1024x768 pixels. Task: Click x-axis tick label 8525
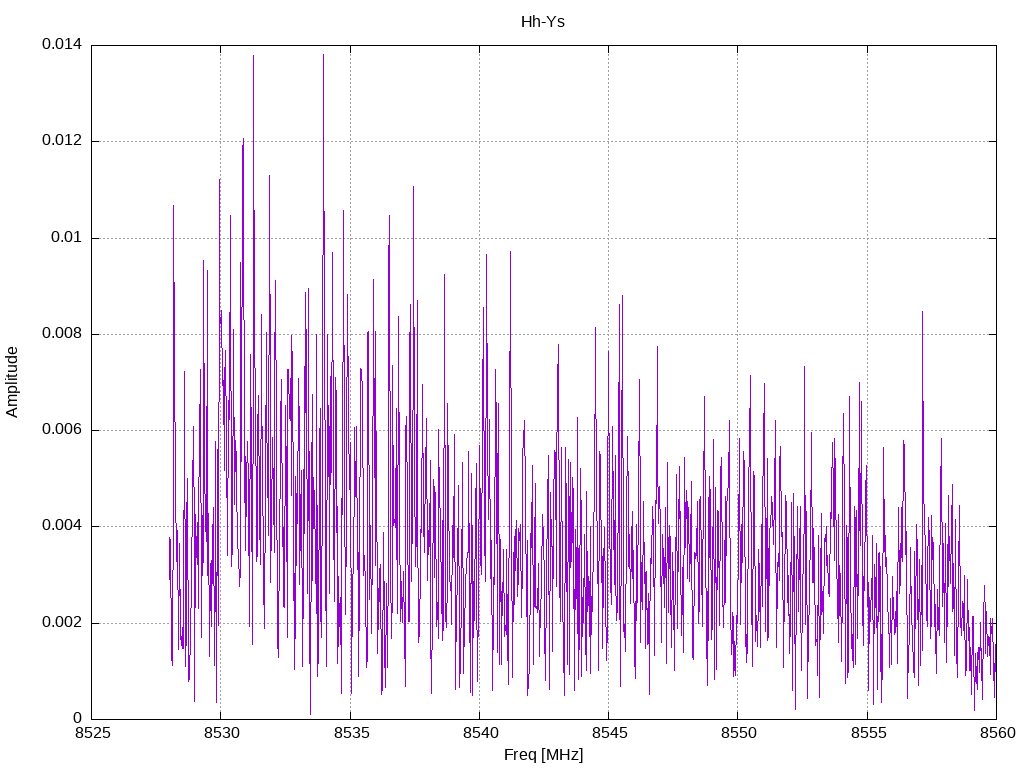coord(93,733)
